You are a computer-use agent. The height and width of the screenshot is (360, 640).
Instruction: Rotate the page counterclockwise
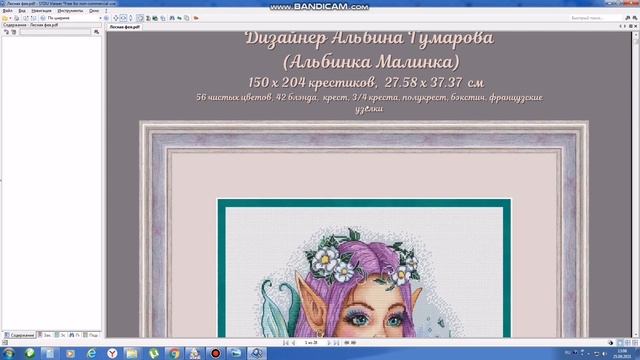click(x=25, y=18)
